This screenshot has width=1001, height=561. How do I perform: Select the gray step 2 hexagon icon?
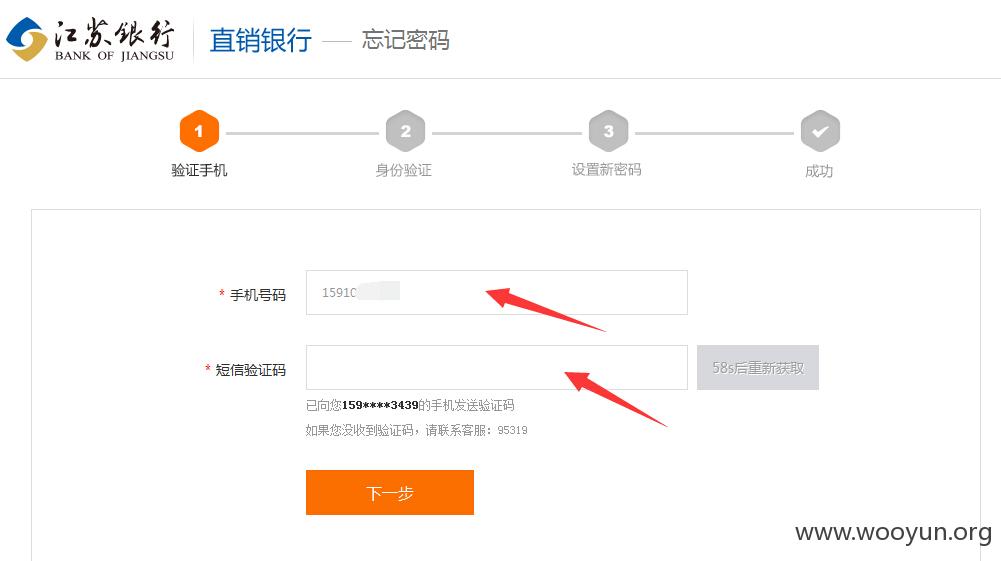tap(405, 131)
